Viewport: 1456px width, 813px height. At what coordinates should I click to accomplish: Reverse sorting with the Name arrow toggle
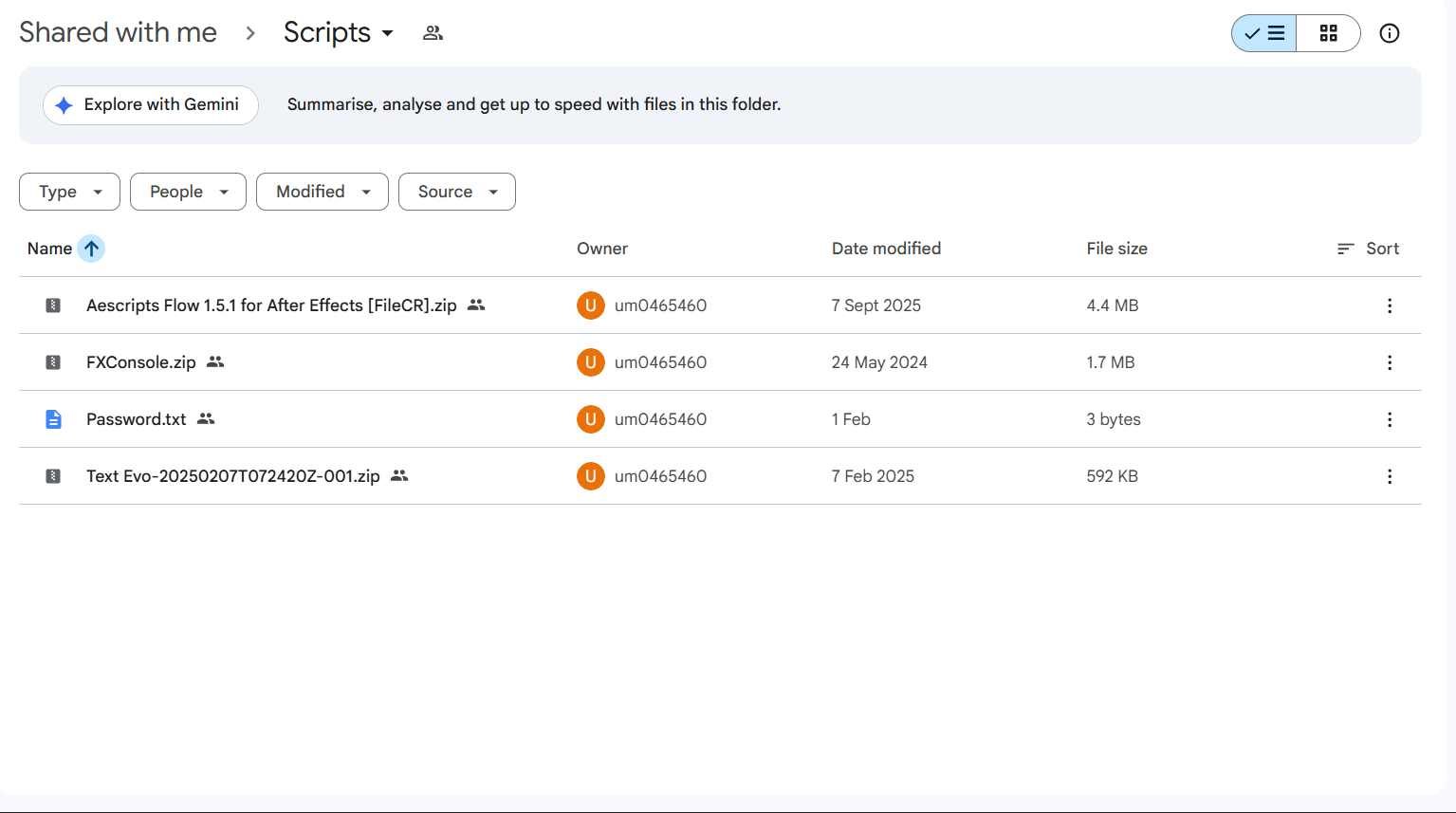tap(91, 248)
